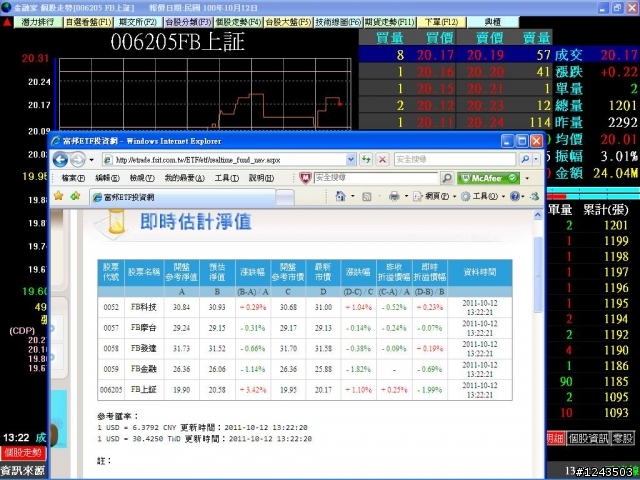
Task: Click the 零股 button at the bottom right
Action: pyautogui.click(x=623, y=439)
